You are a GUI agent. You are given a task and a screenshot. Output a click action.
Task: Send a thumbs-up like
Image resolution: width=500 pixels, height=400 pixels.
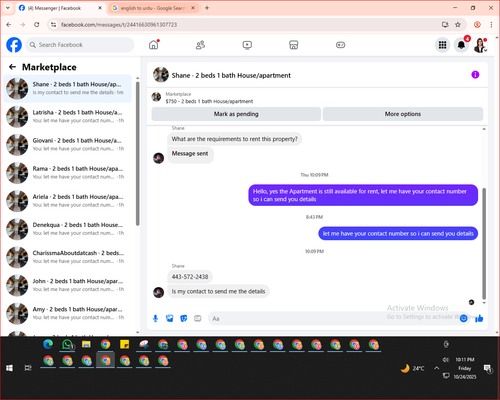coord(479,319)
